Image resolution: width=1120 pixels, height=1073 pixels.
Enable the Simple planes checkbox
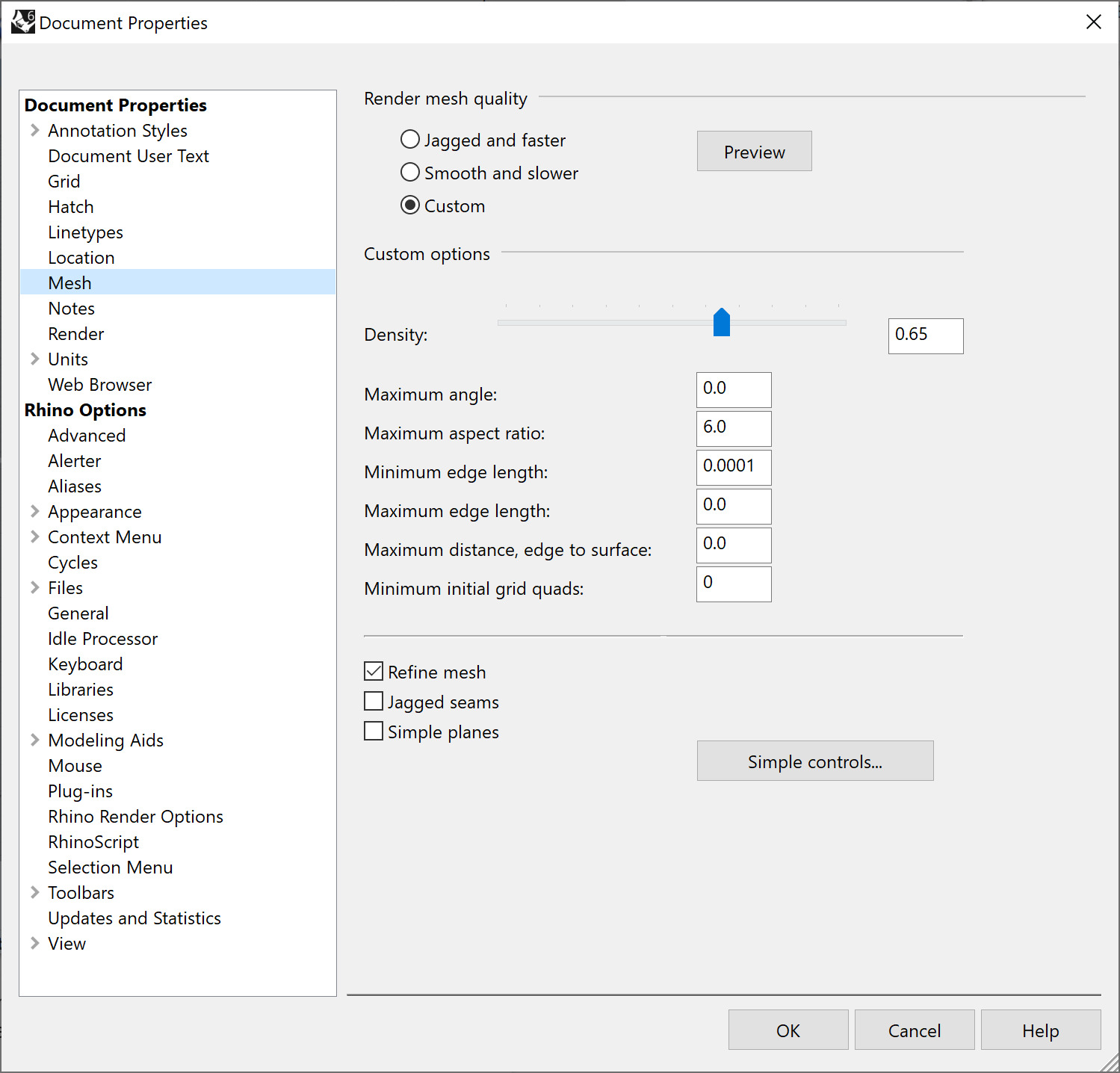coord(374,732)
